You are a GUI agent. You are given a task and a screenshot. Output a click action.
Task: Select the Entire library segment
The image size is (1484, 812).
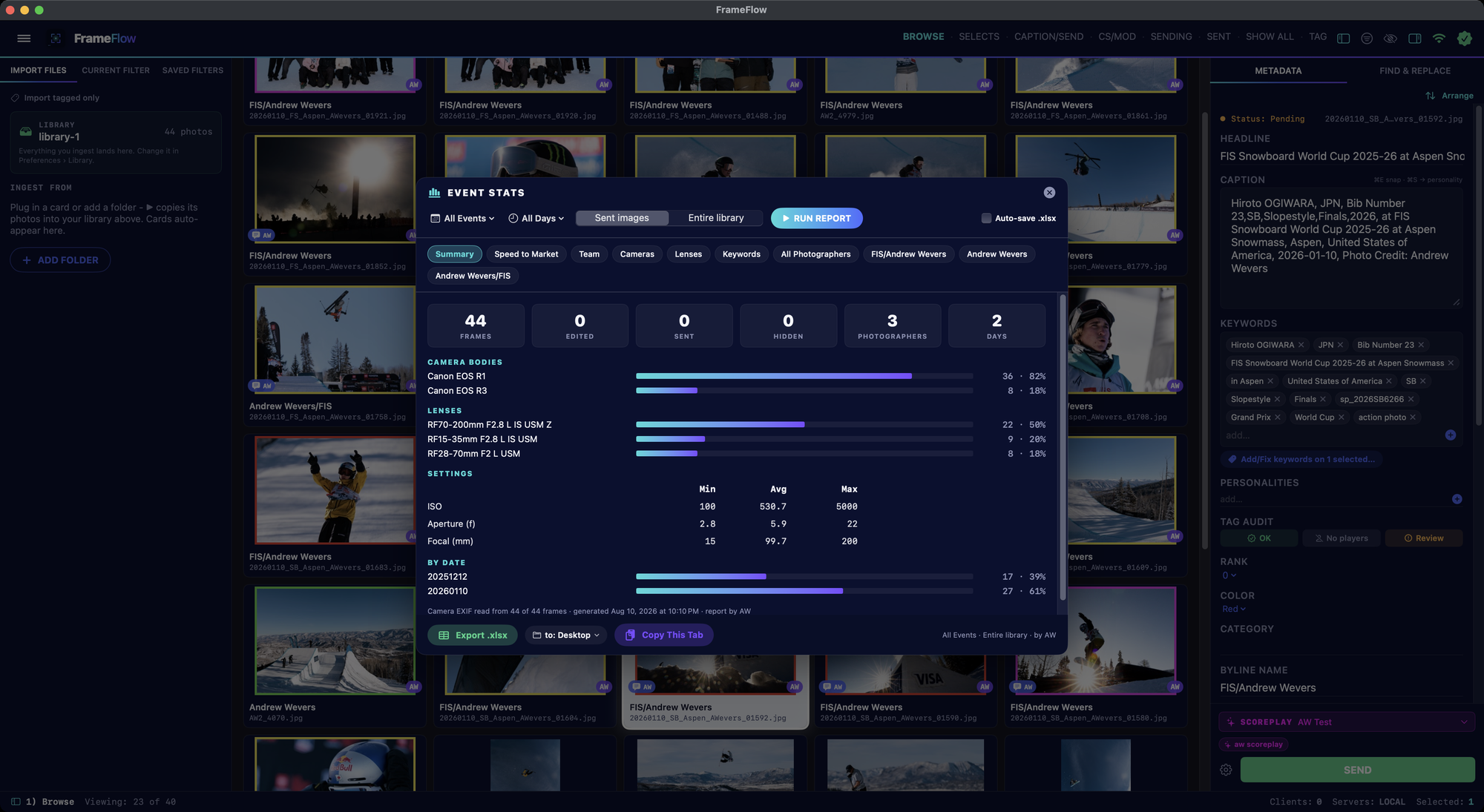click(x=715, y=218)
